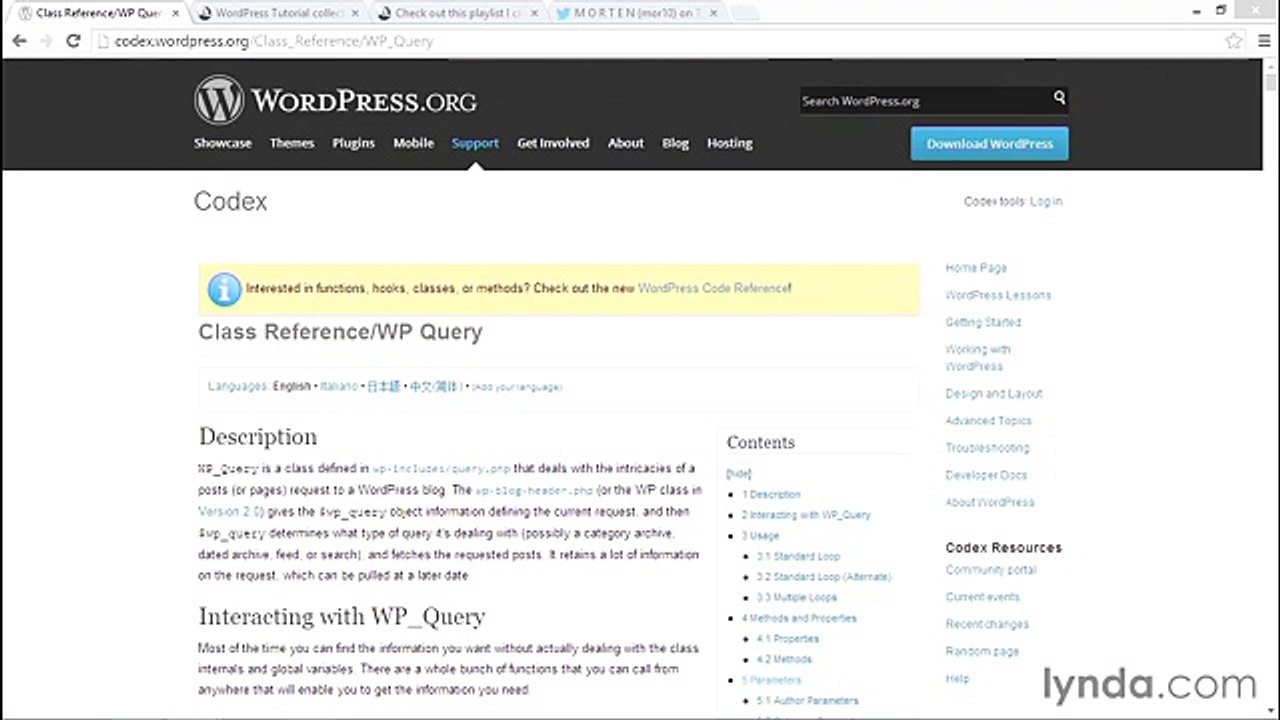Image resolution: width=1280 pixels, height=720 pixels.
Task: Jump to 4.2 Methods in Contents
Action: point(784,659)
